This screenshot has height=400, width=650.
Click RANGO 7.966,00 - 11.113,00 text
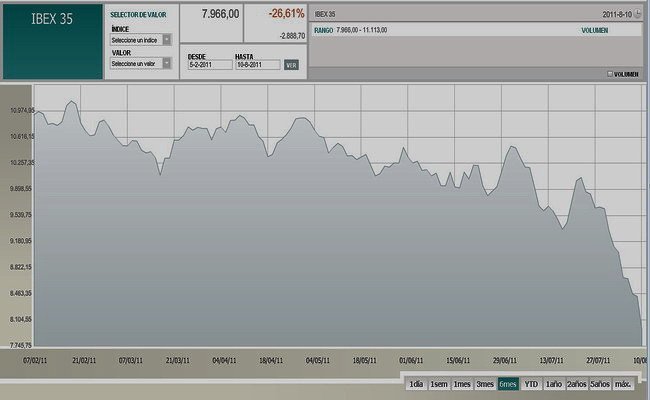(x=351, y=30)
